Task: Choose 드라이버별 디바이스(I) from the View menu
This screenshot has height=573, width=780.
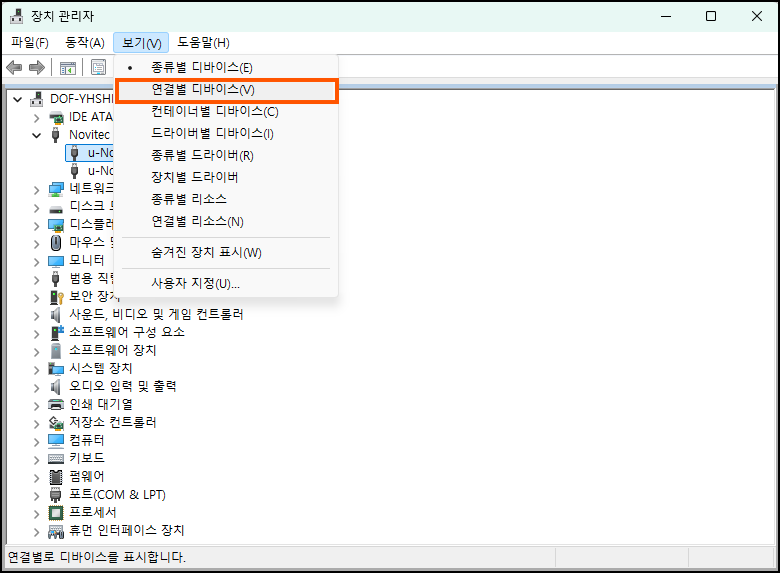Action: tap(212, 133)
